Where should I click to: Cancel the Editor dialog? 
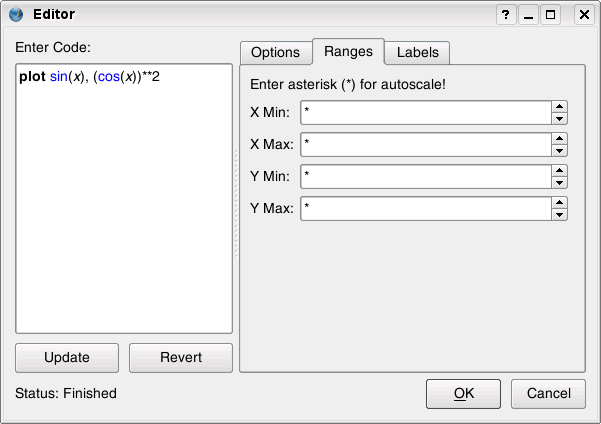coord(548,393)
